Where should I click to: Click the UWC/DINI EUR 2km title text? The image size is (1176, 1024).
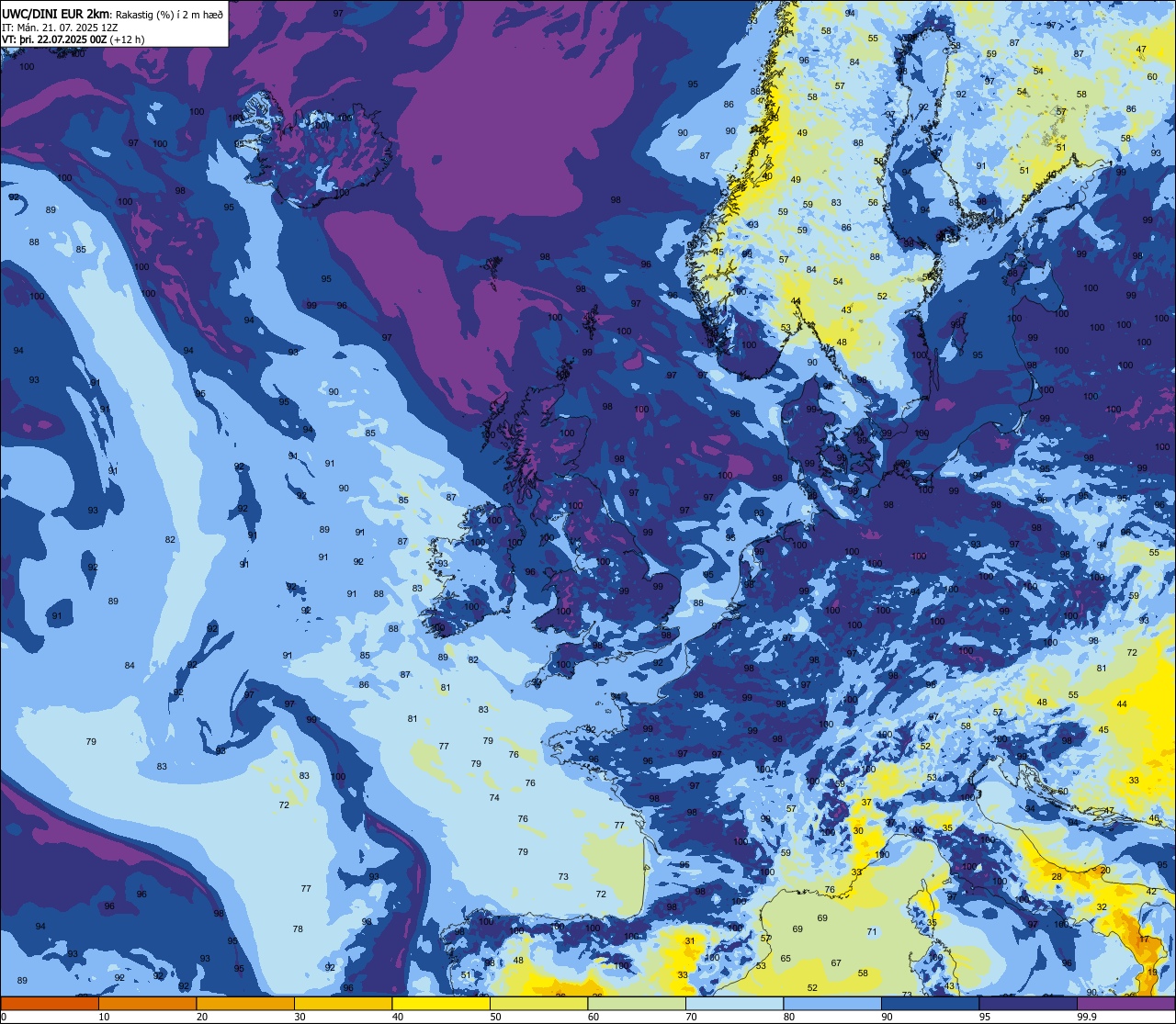[56, 14]
